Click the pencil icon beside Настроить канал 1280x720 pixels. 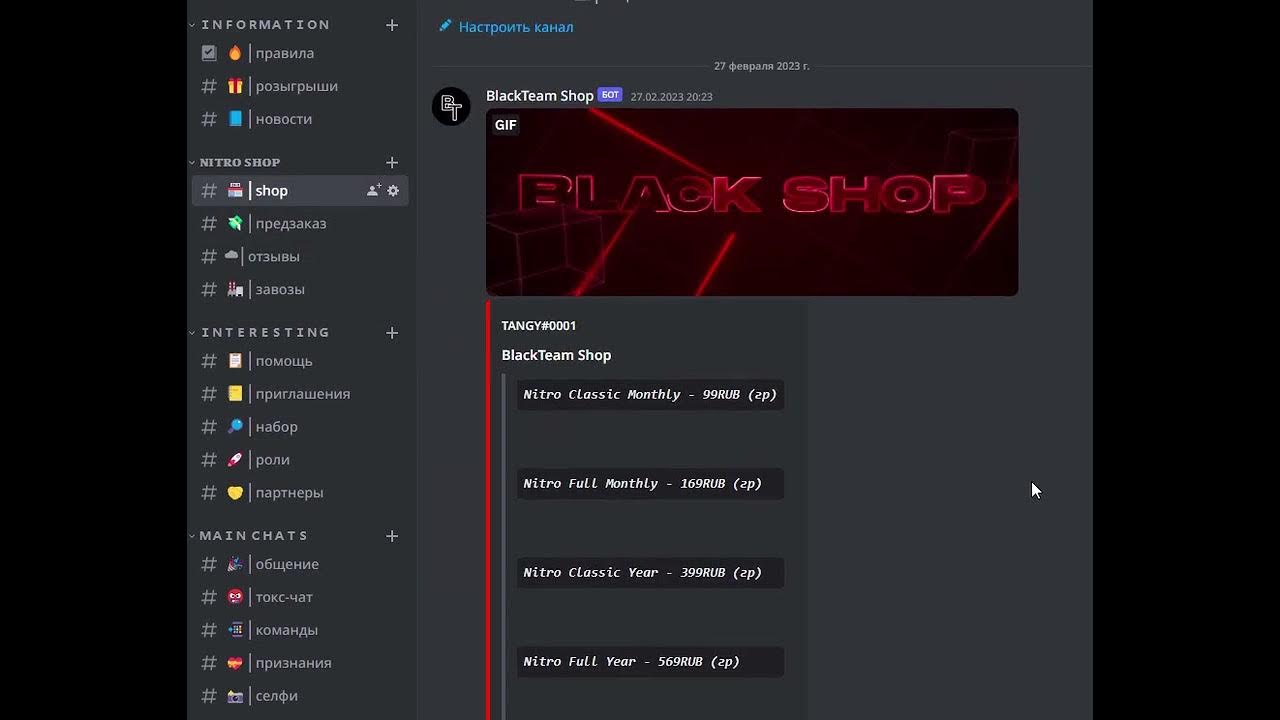point(445,26)
